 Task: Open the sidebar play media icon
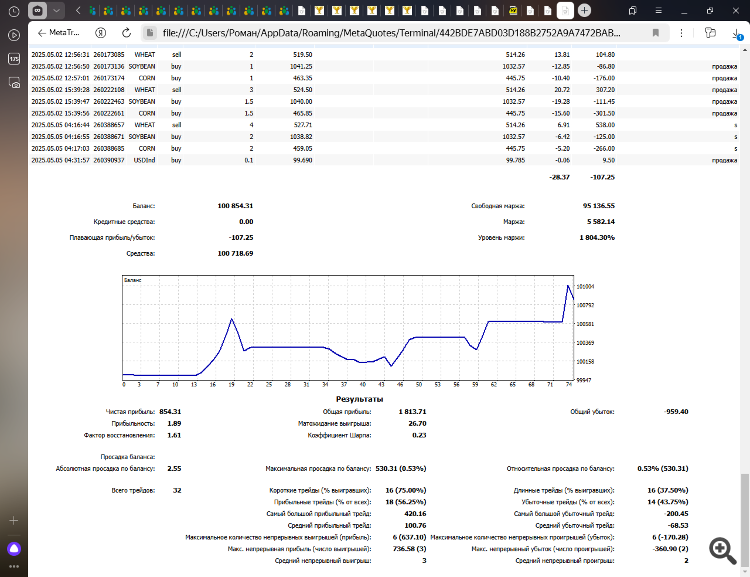[x=14, y=35]
